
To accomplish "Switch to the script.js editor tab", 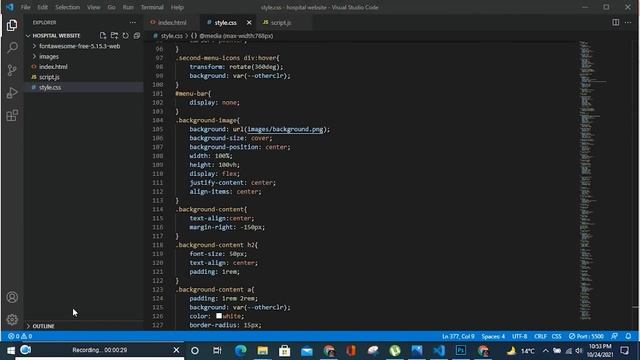I will pyautogui.click(x=280, y=22).
